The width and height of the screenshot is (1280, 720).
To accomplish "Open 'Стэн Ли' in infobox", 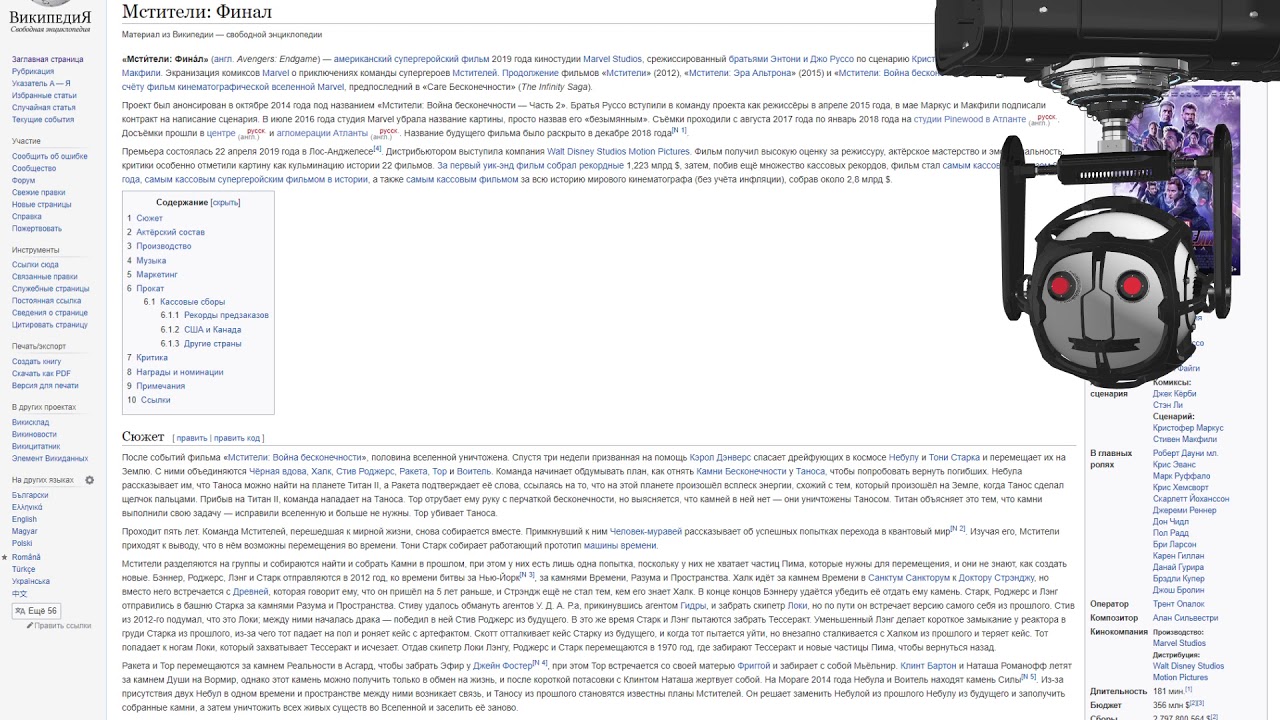I will pos(1167,405).
